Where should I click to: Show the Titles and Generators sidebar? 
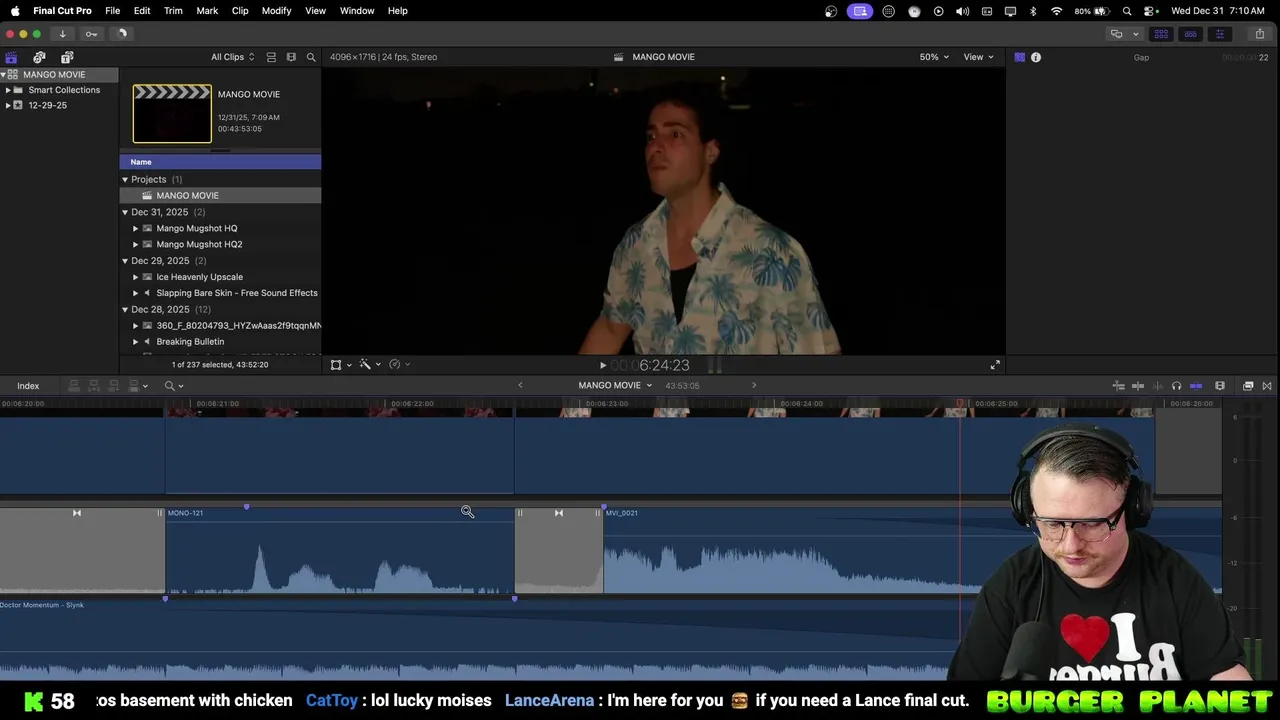67,57
